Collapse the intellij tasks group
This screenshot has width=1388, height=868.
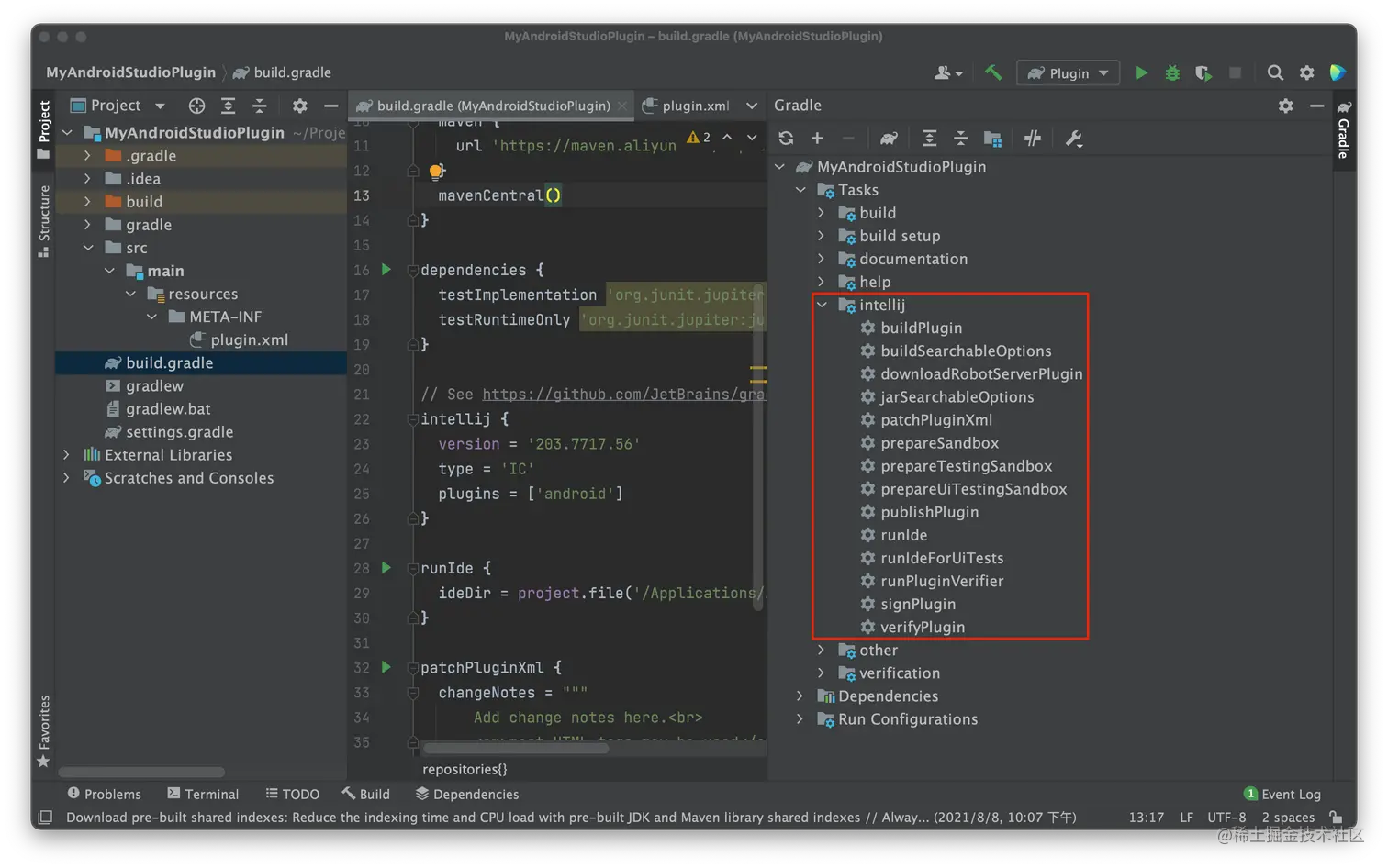[x=822, y=305]
